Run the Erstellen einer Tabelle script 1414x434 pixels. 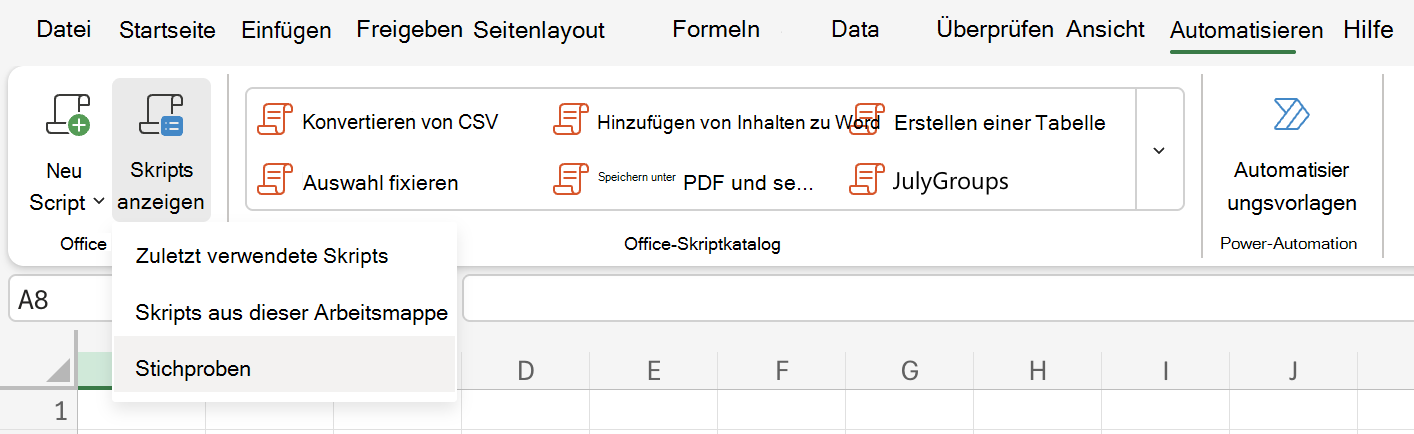click(x=977, y=122)
